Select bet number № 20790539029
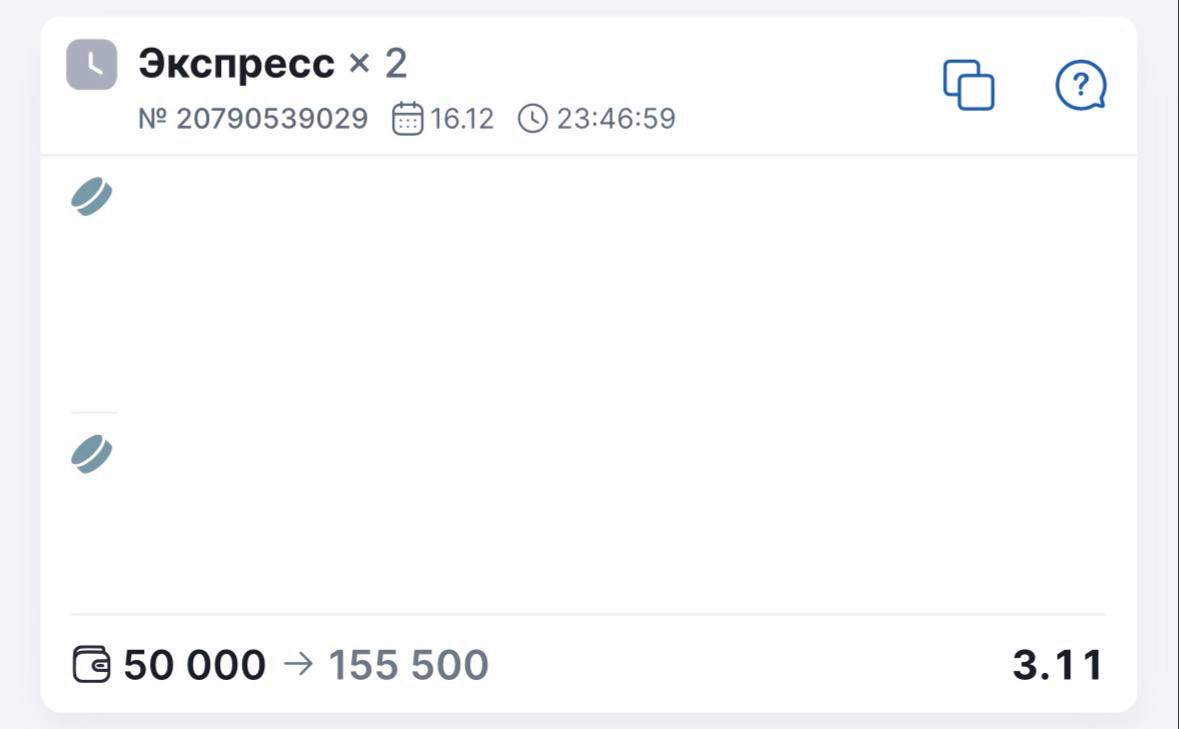 tap(253, 119)
